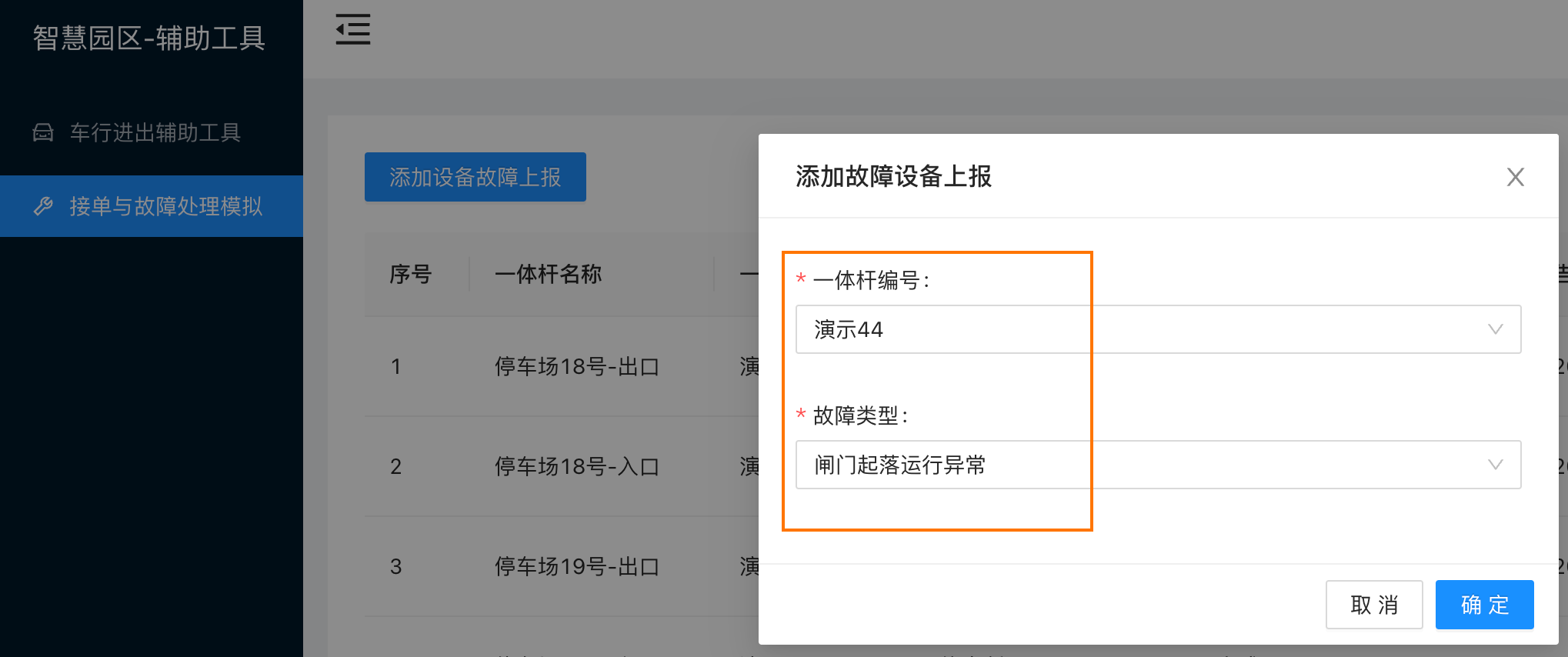The height and width of the screenshot is (657, 1568).
Task: Select table row 停车场19号-出口
Action: pyautogui.click(x=562, y=566)
